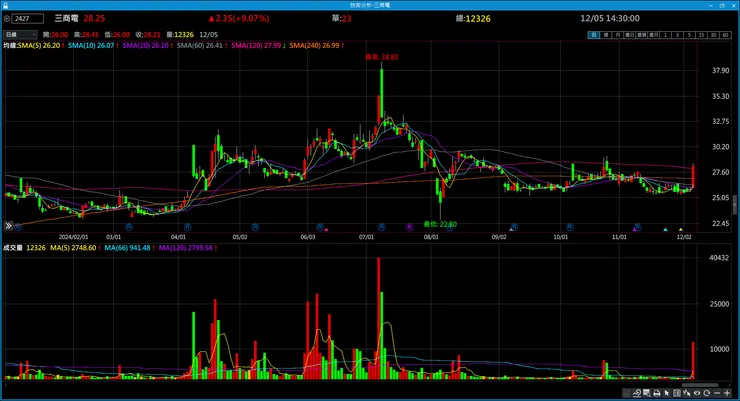
Task: Click the plus zoom-in icon
Action: [x=727, y=393]
